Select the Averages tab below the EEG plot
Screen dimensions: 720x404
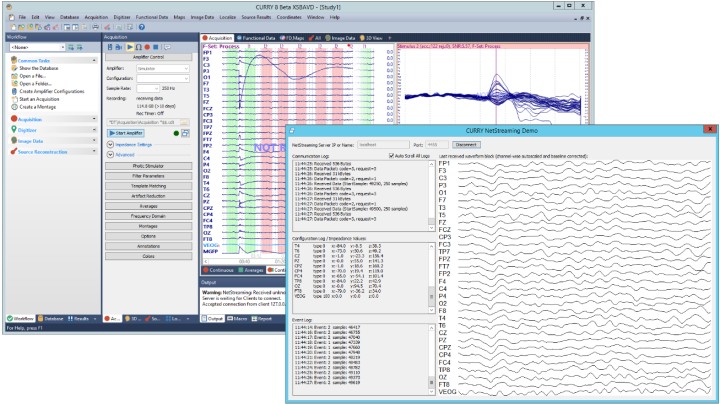coord(251,270)
